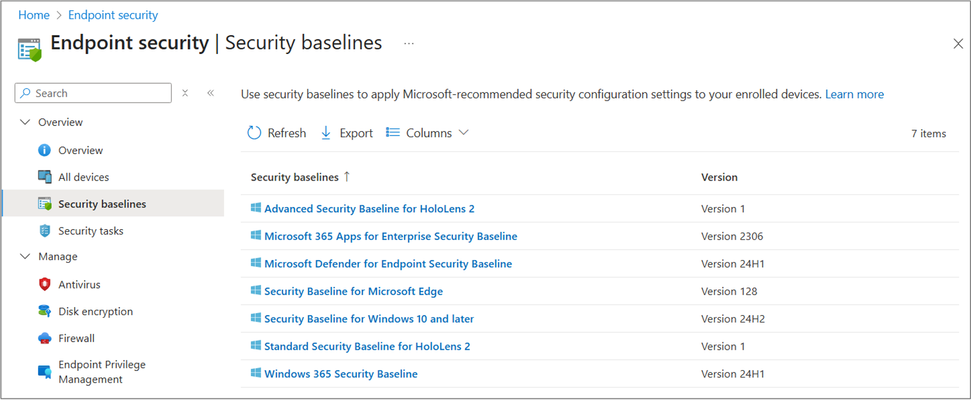Click the Version column header
Image resolution: width=971 pixels, height=400 pixels.
[x=719, y=177]
